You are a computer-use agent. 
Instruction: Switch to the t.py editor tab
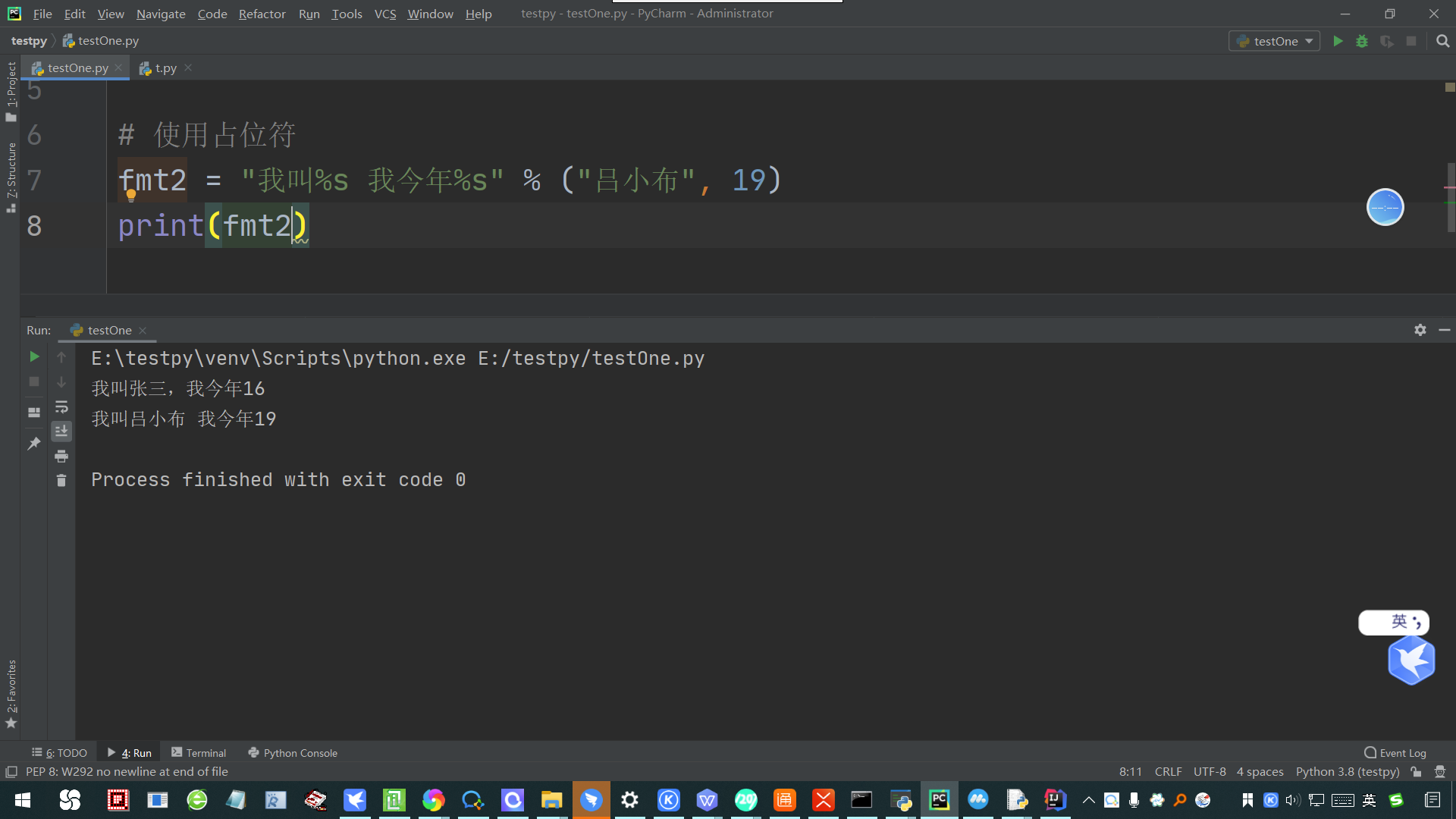pos(165,68)
